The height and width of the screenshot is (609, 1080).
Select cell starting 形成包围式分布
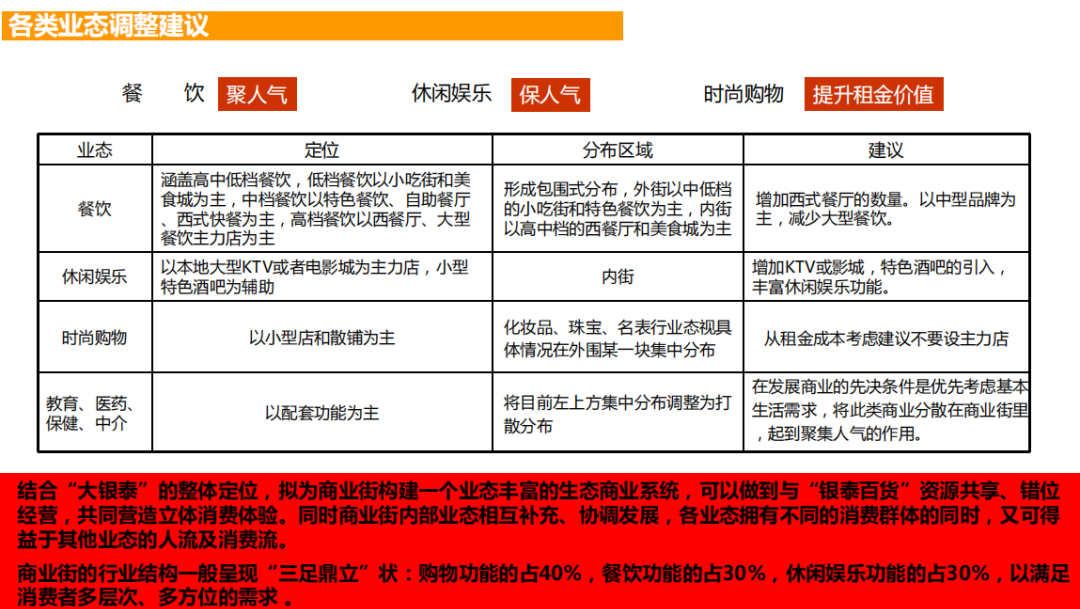click(618, 208)
